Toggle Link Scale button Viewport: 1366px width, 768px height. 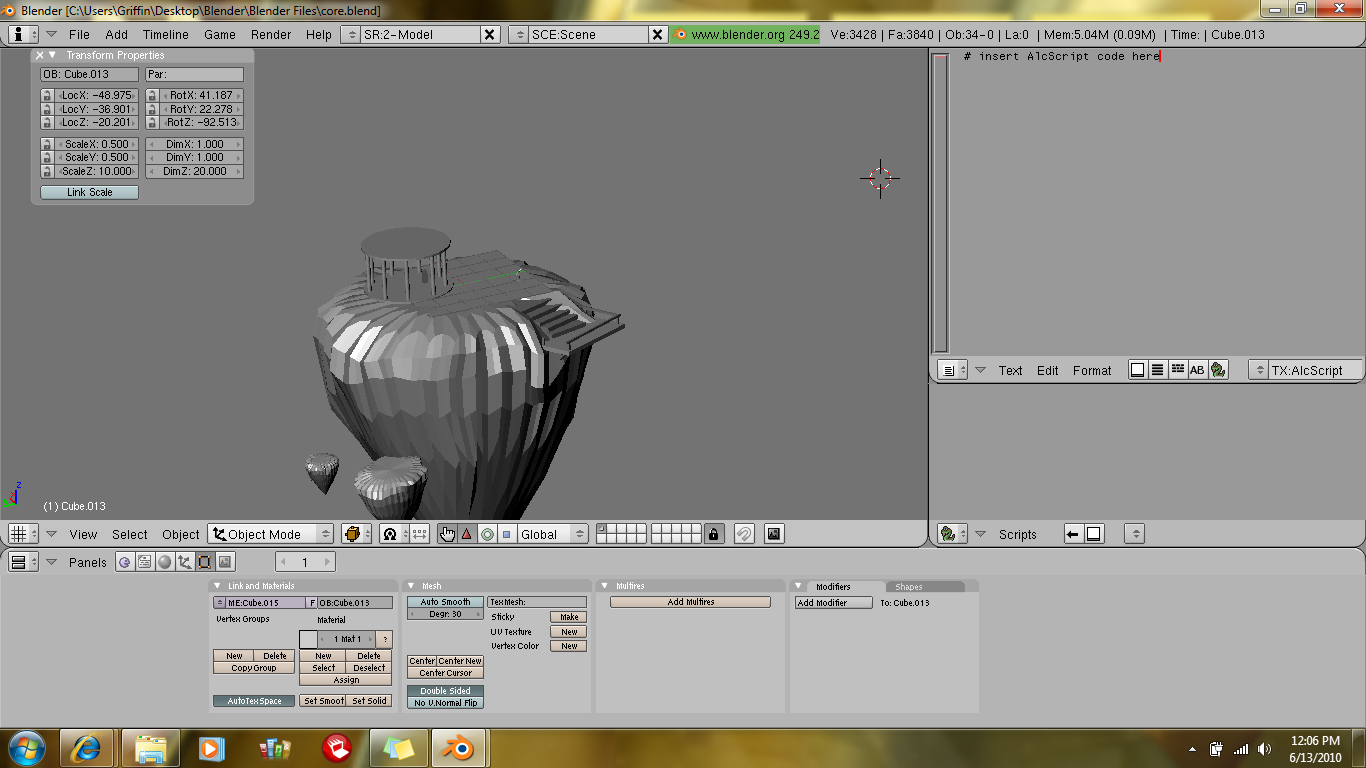click(x=89, y=192)
